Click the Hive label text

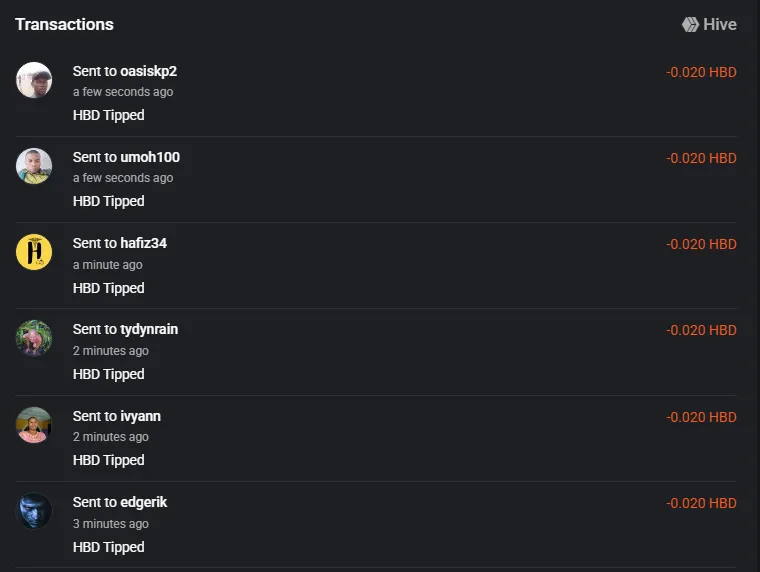point(720,24)
